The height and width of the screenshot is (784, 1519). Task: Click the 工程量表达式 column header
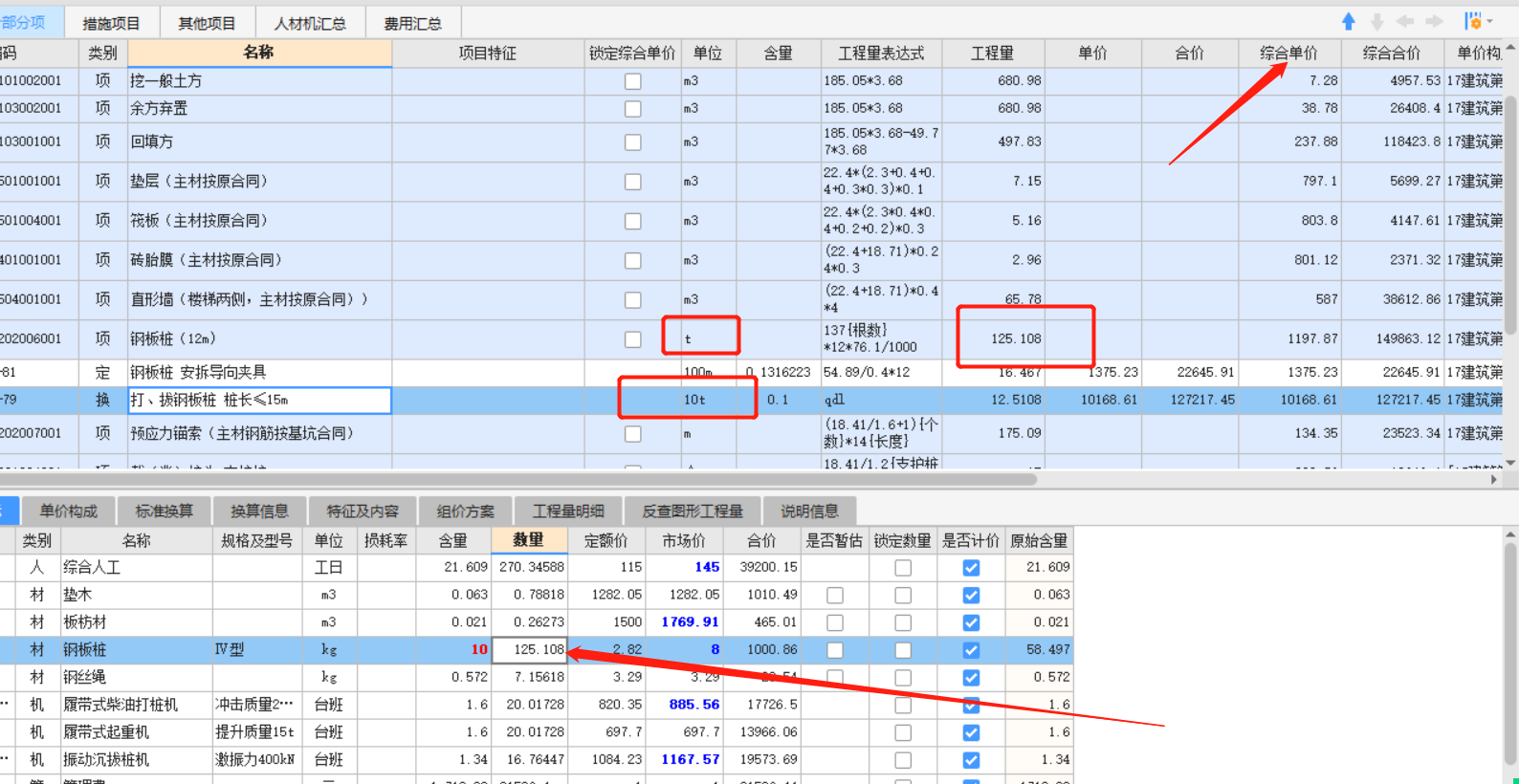881,54
